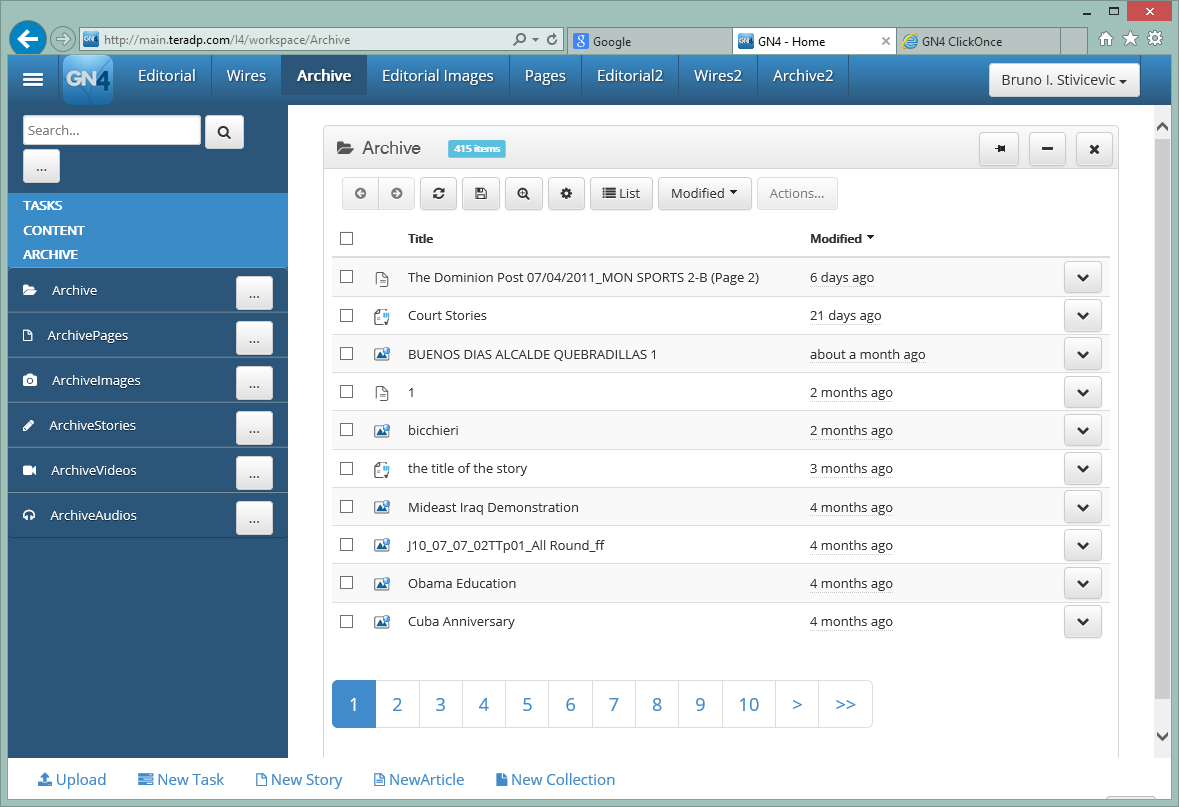Close the Archive panel with X button

coord(1094,149)
